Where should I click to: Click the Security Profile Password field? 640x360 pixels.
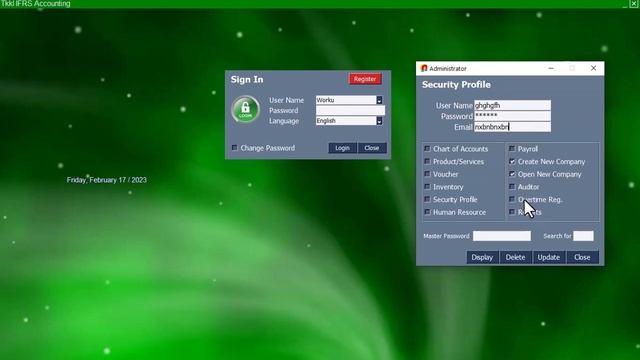pyautogui.click(x=512, y=116)
